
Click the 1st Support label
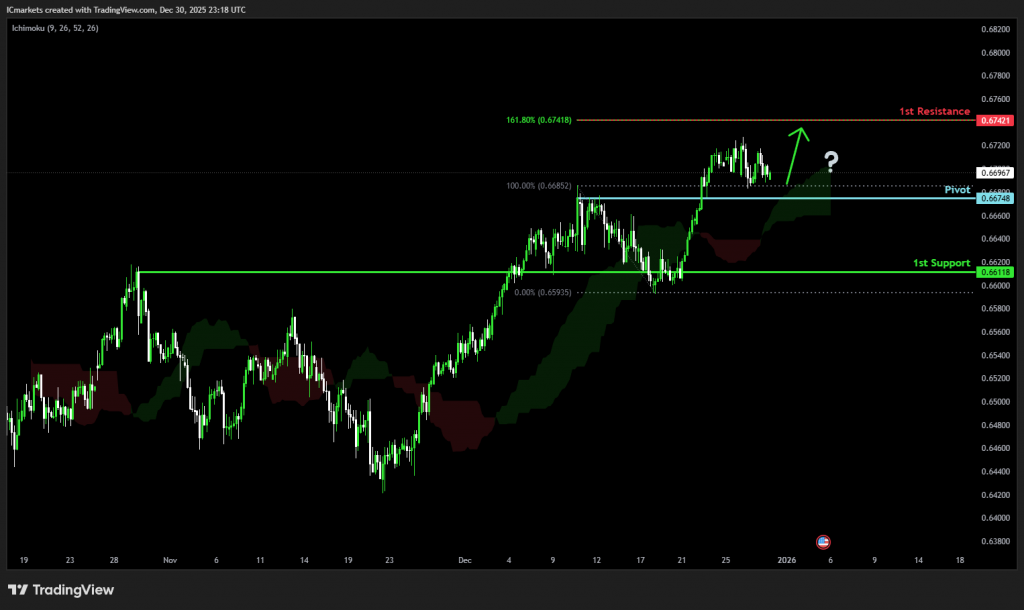941,263
